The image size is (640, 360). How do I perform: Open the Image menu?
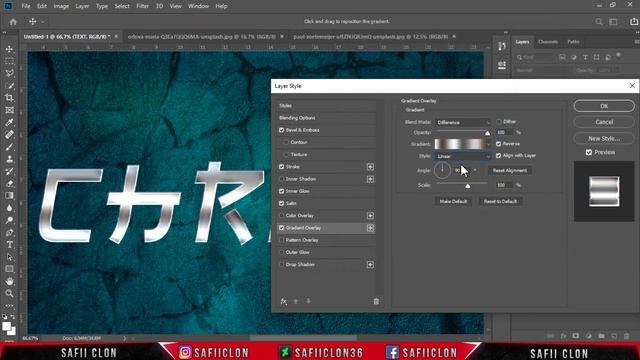[x=61, y=6]
